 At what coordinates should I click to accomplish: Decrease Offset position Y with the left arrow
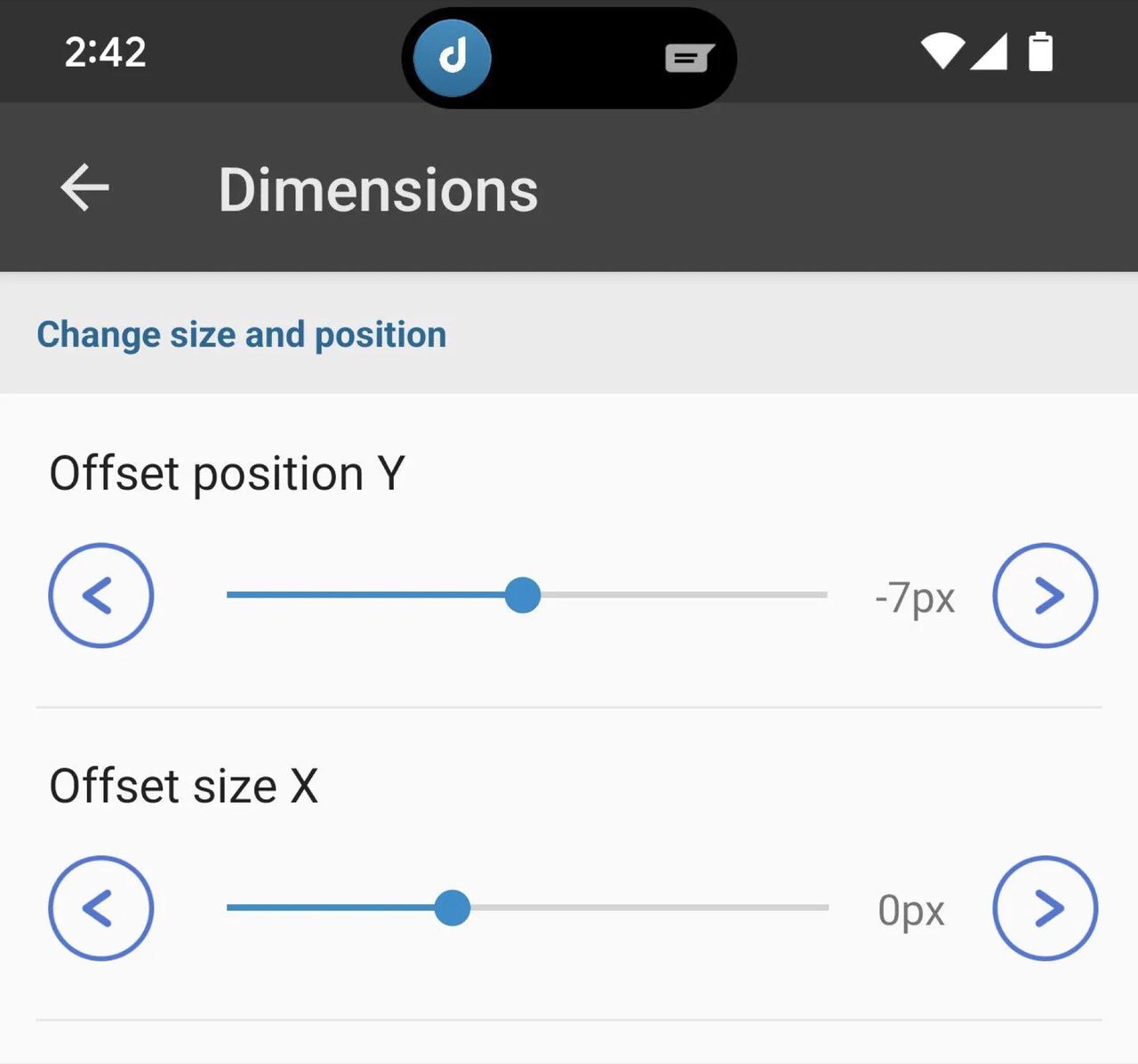click(101, 596)
